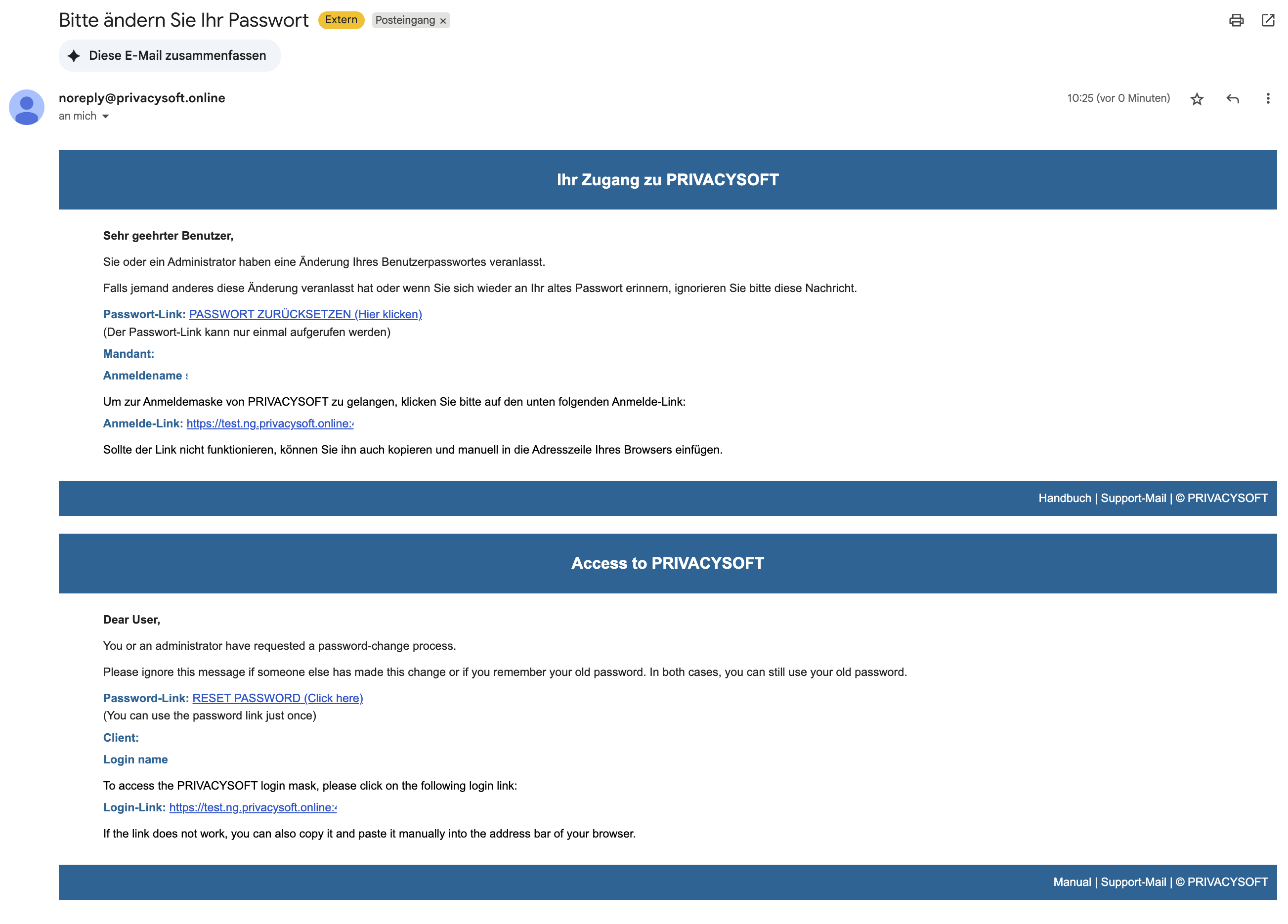The width and height of the screenshot is (1288, 924).
Task: Click Support-Mail in the English footer
Action: tap(1133, 882)
